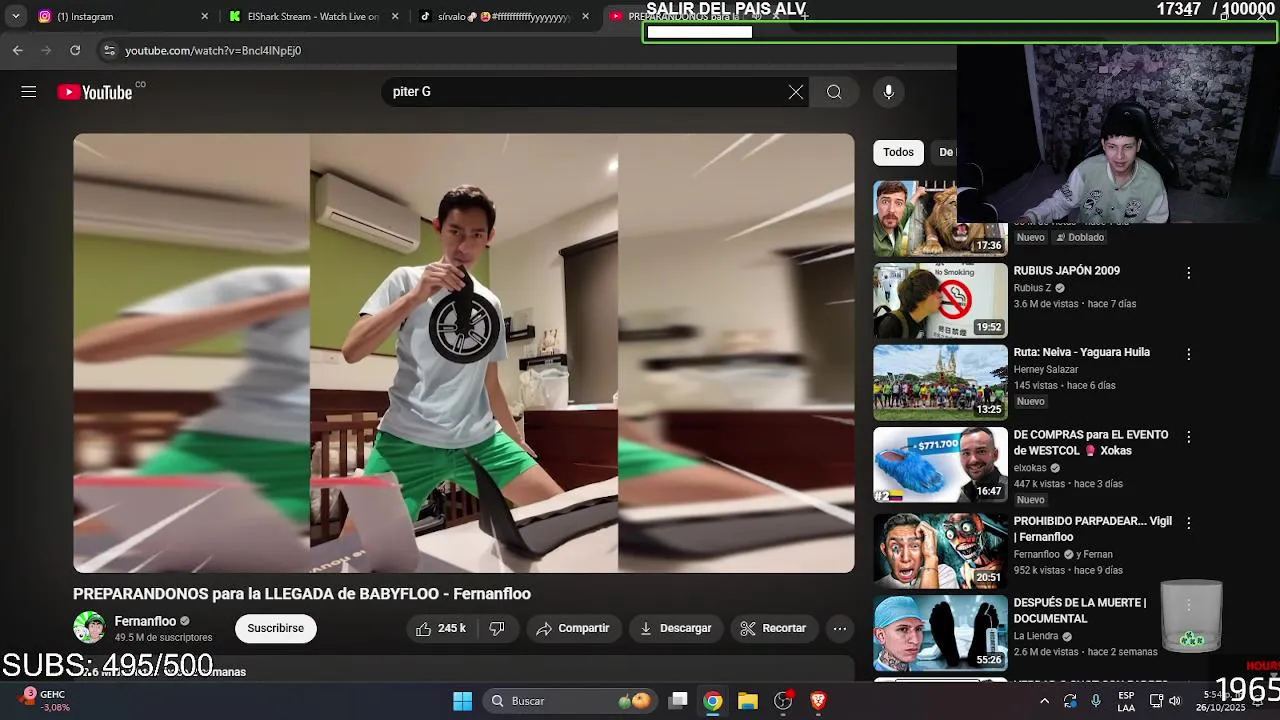Open the tab search dropdown in Chrome
Screen dimensions: 1280x720
pos(15,16)
